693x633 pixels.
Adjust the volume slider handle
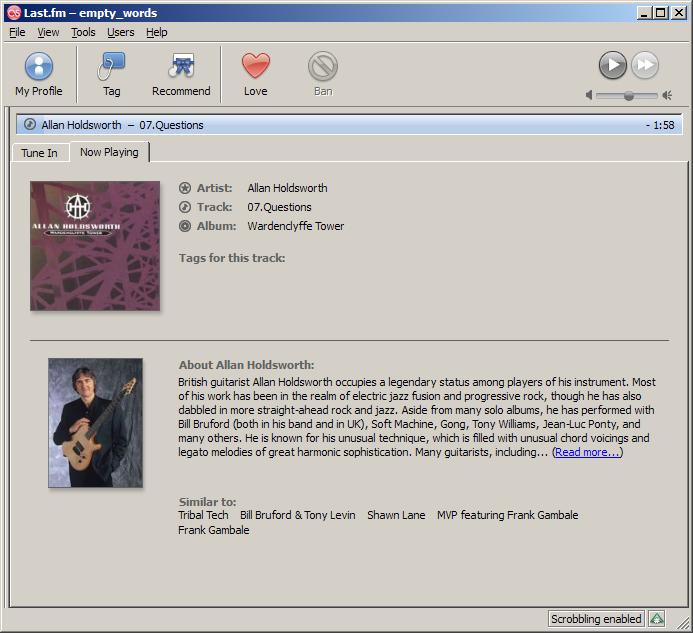click(x=628, y=95)
